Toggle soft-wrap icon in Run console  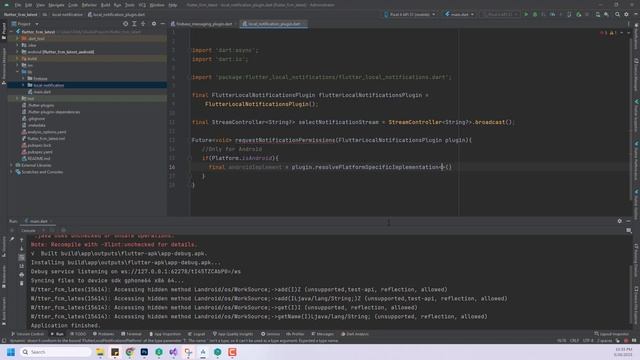(22, 257)
